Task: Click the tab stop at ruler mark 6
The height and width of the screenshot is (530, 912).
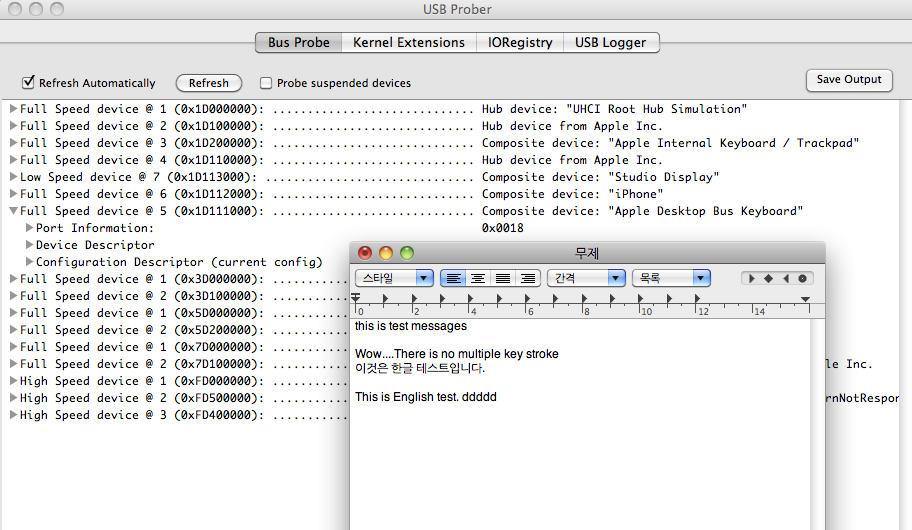Action: click(528, 299)
